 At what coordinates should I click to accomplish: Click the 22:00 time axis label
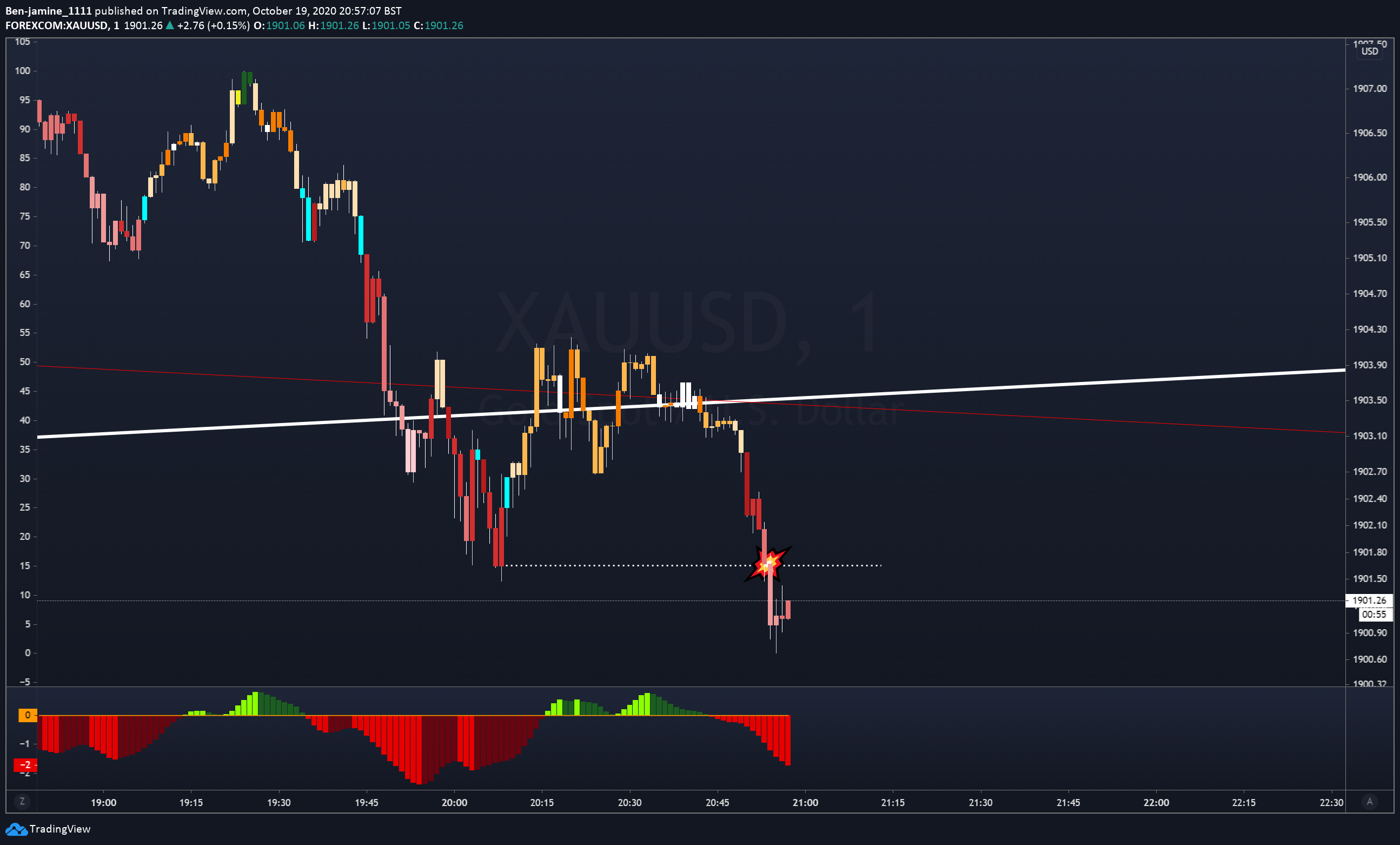(x=1156, y=802)
